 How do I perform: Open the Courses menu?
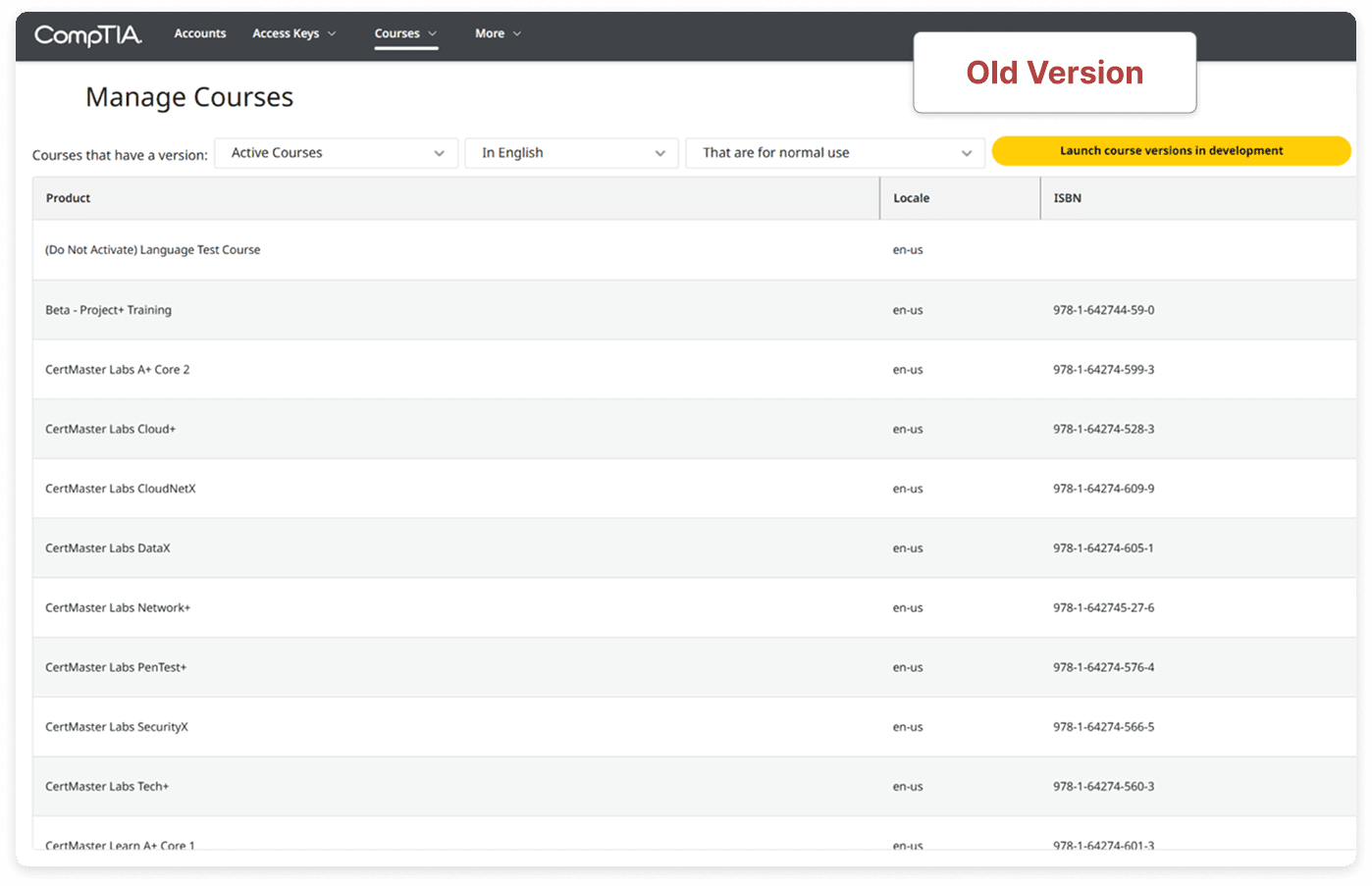tap(406, 33)
